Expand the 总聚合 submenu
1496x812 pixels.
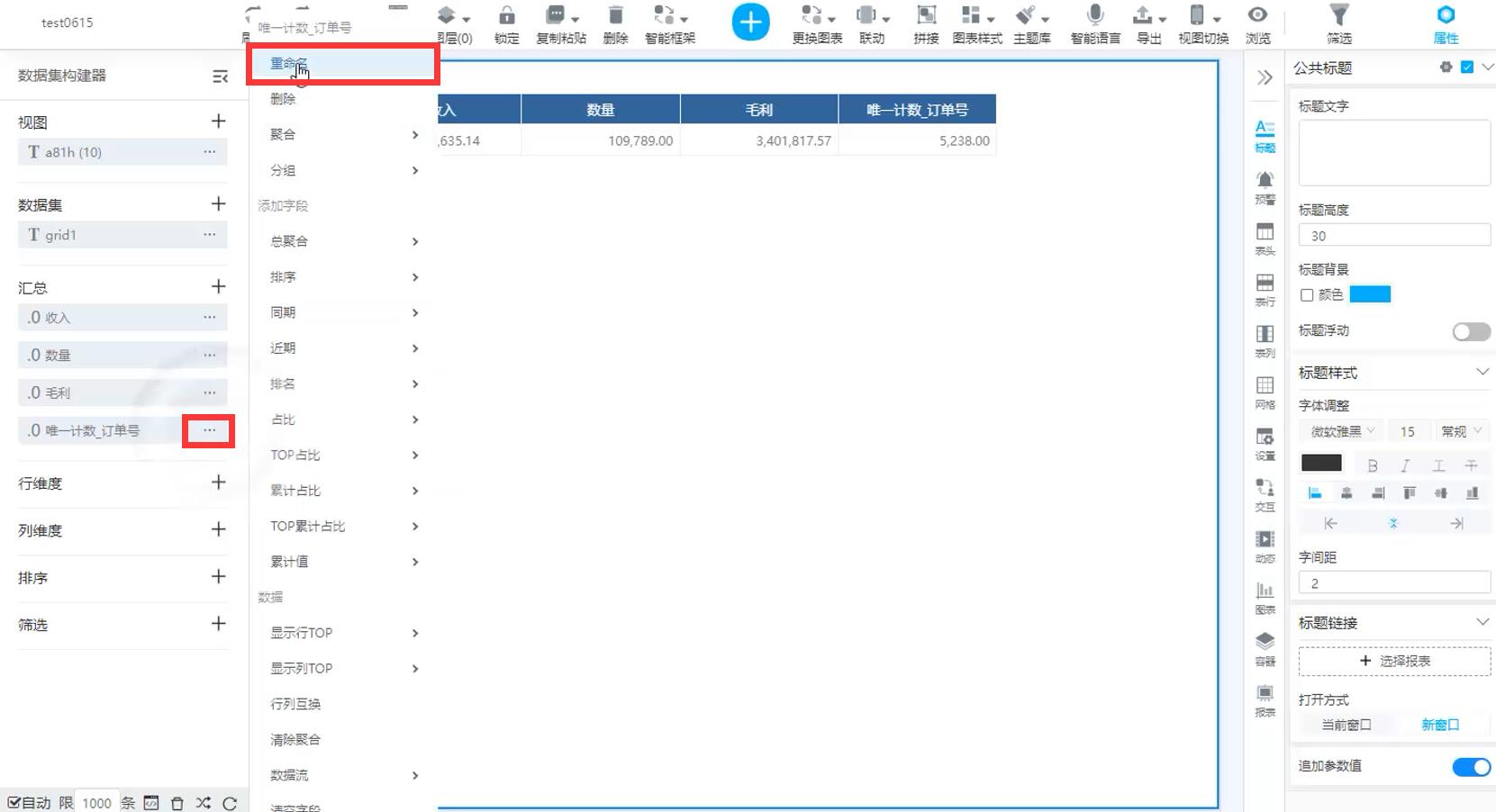click(x=343, y=241)
